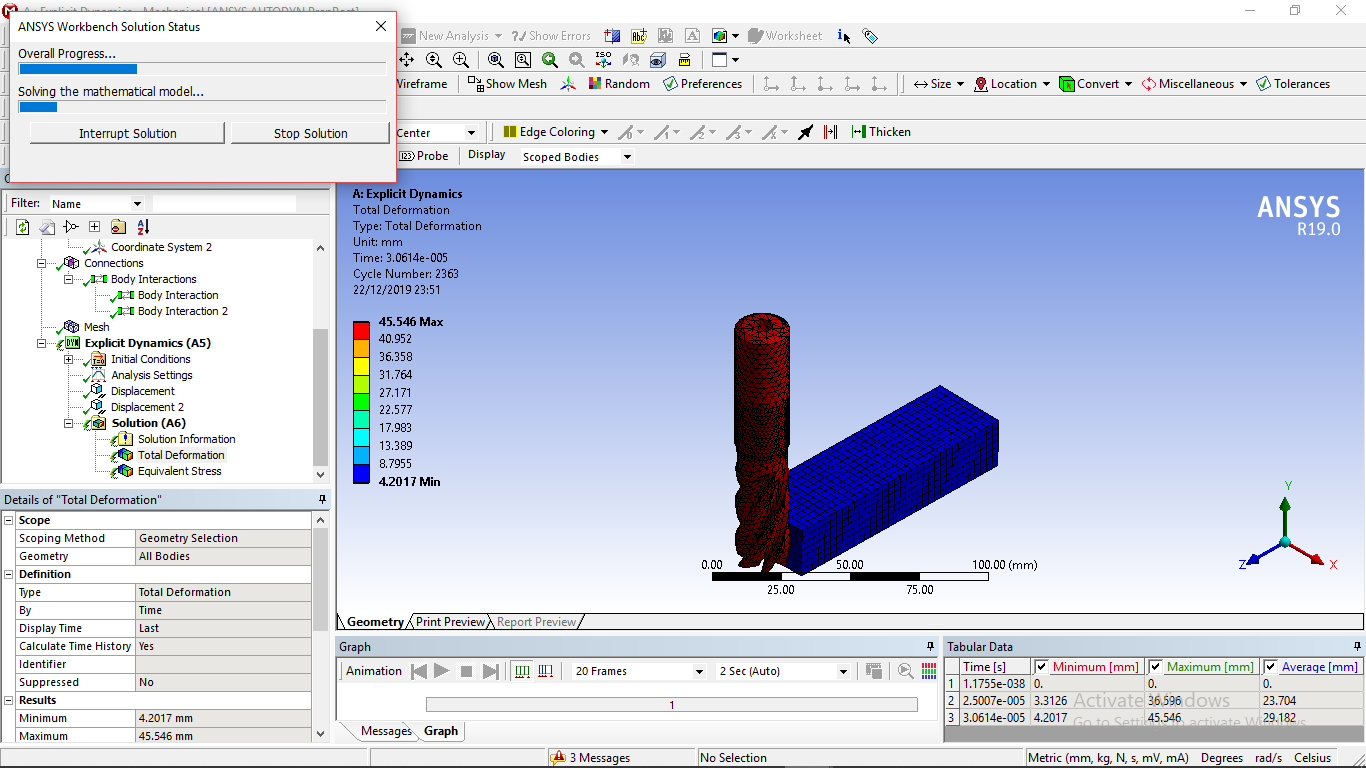This screenshot has width=1366, height=768.
Task: Select Solution Information tree item
Action: tap(186, 439)
